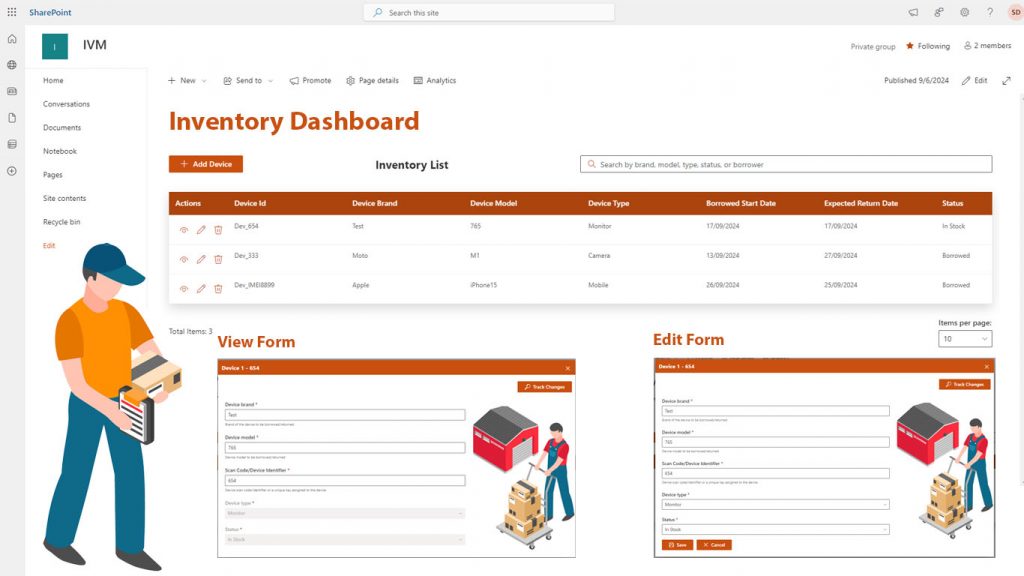
Task: Open Site contents from the sidebar
Action: tap(62, 198)
